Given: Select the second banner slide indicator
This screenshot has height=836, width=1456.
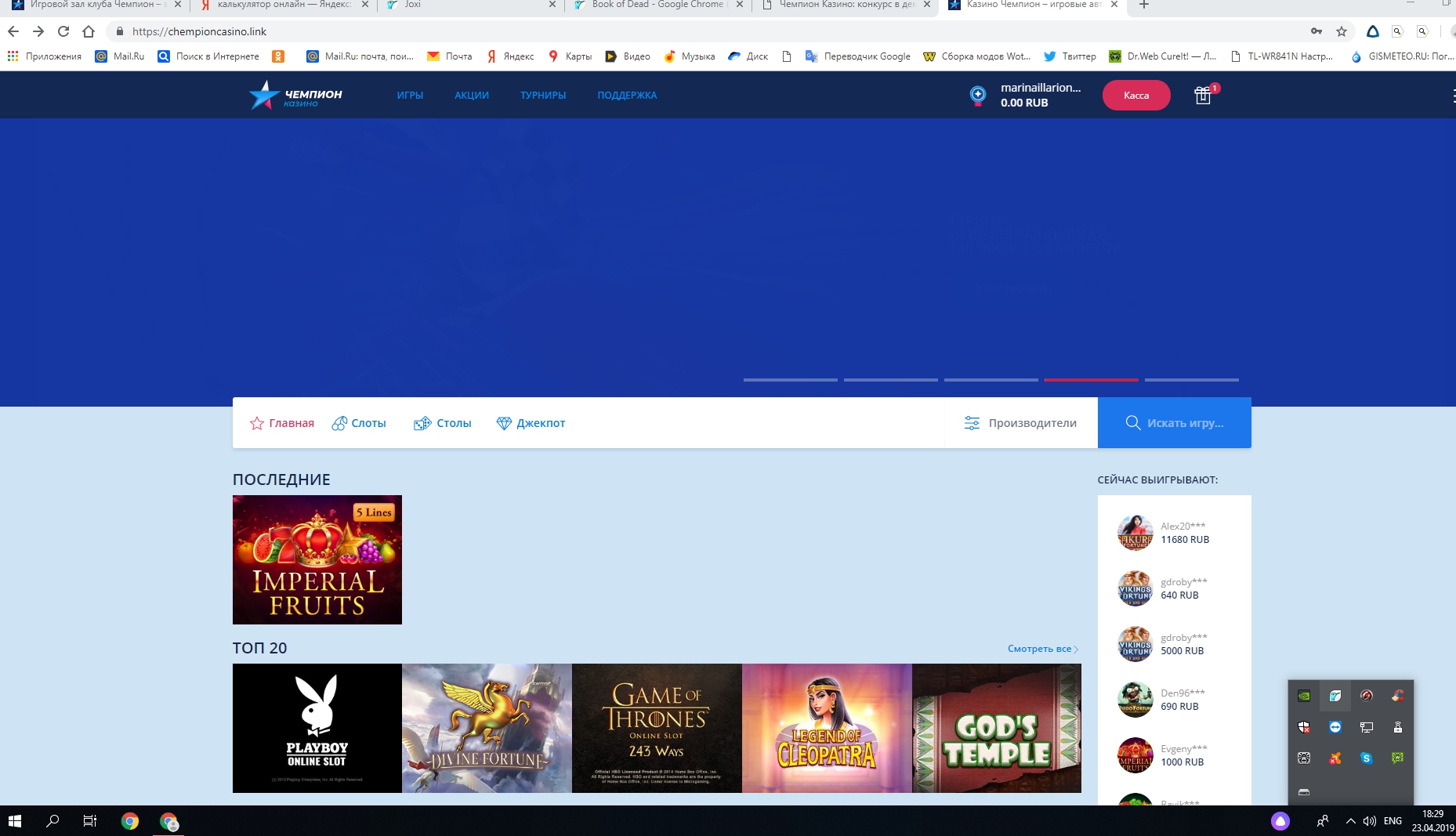Looking at the screenshot, I should pyautogui.click(x=890, y=380).
